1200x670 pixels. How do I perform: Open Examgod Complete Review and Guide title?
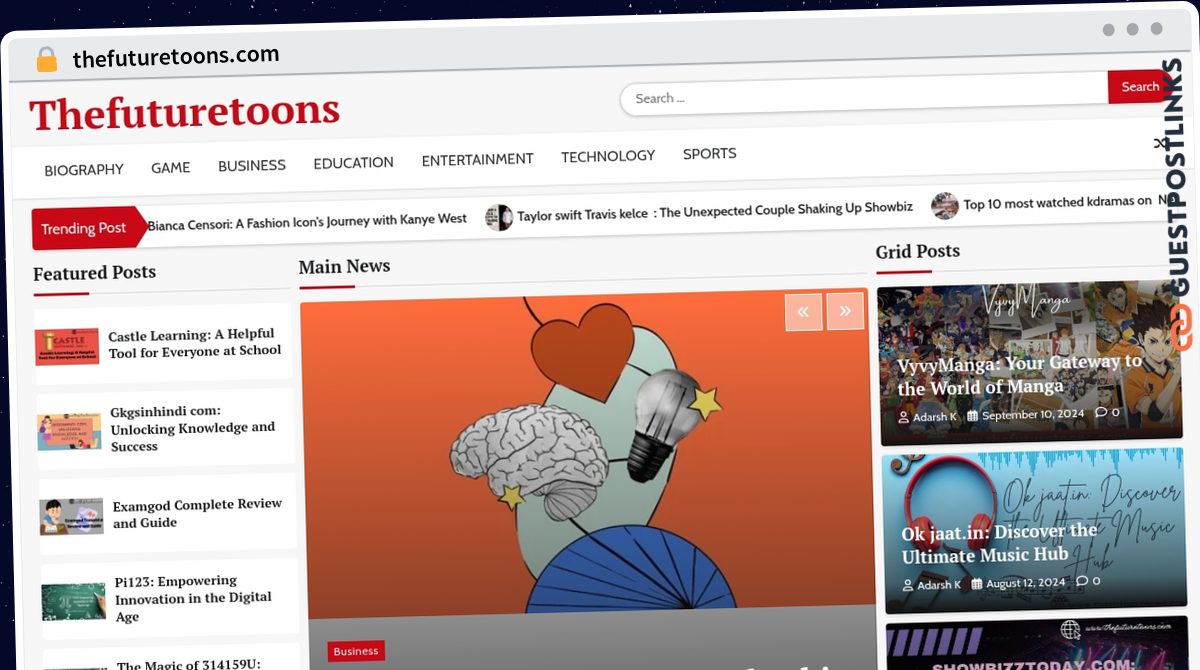pyautogui.click(x=198, y=513)
